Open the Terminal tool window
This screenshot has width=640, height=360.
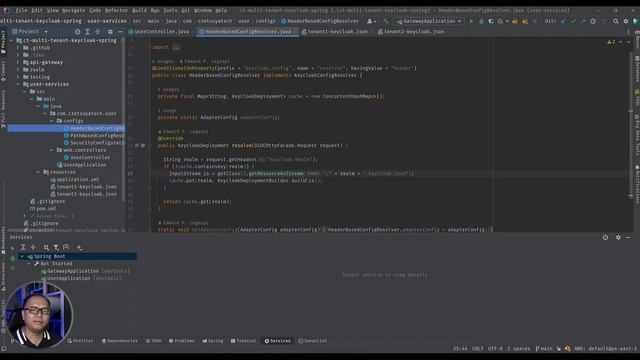click(244, 341)
